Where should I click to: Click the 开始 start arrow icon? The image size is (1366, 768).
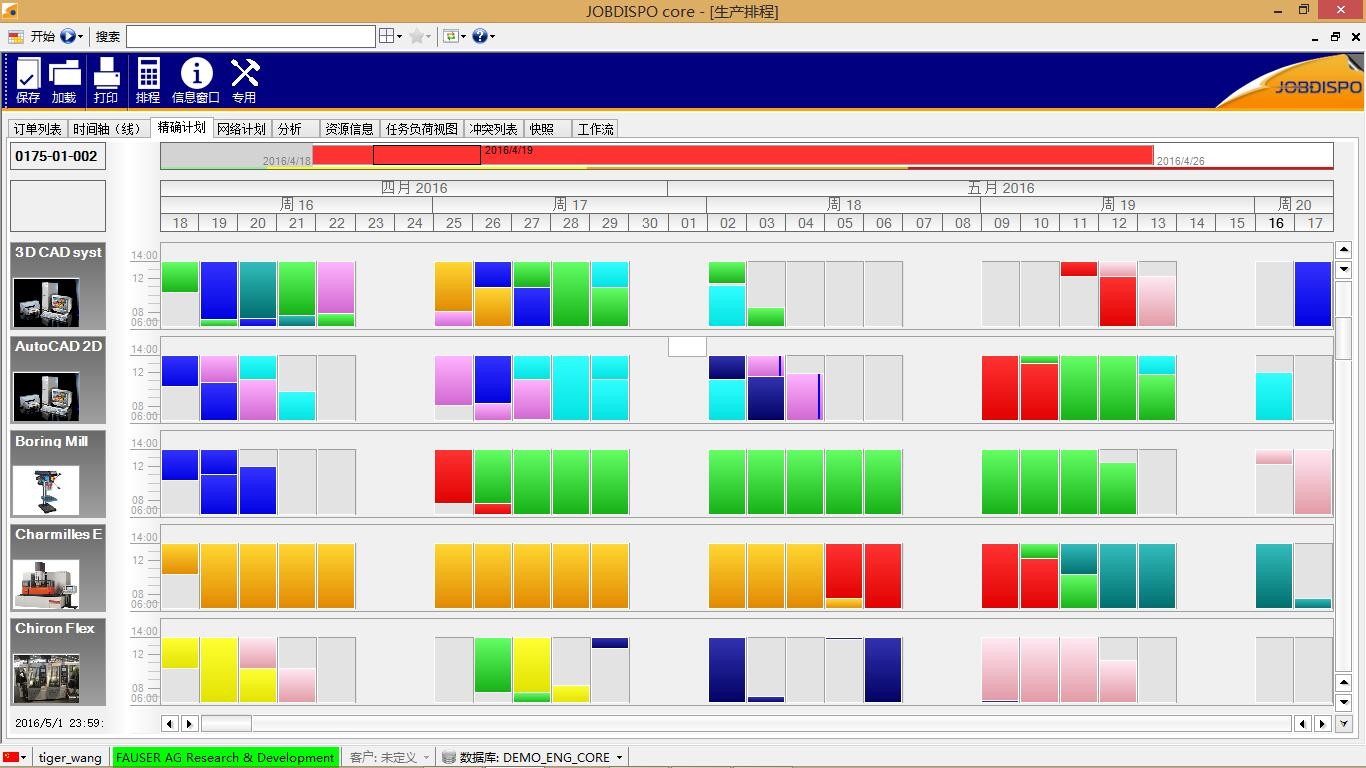(x=68, y=36)
